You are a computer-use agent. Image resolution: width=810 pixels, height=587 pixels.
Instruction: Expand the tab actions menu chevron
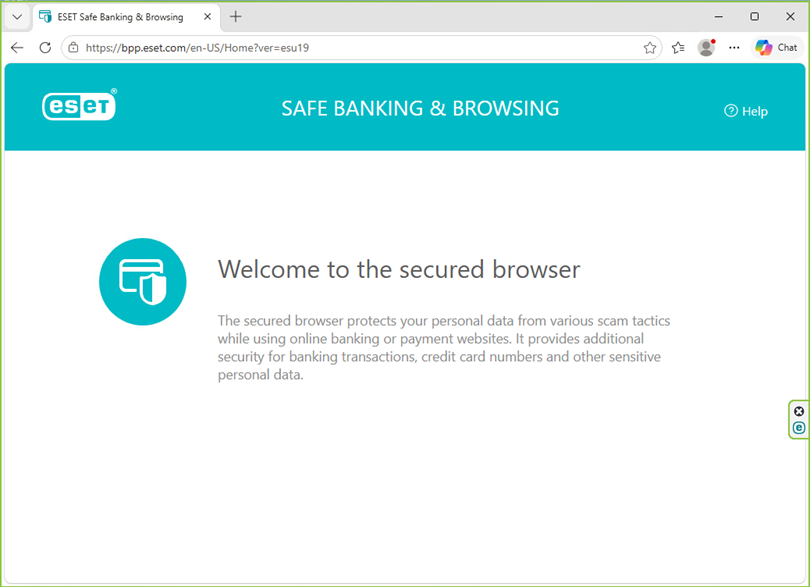tap(17, 17)
